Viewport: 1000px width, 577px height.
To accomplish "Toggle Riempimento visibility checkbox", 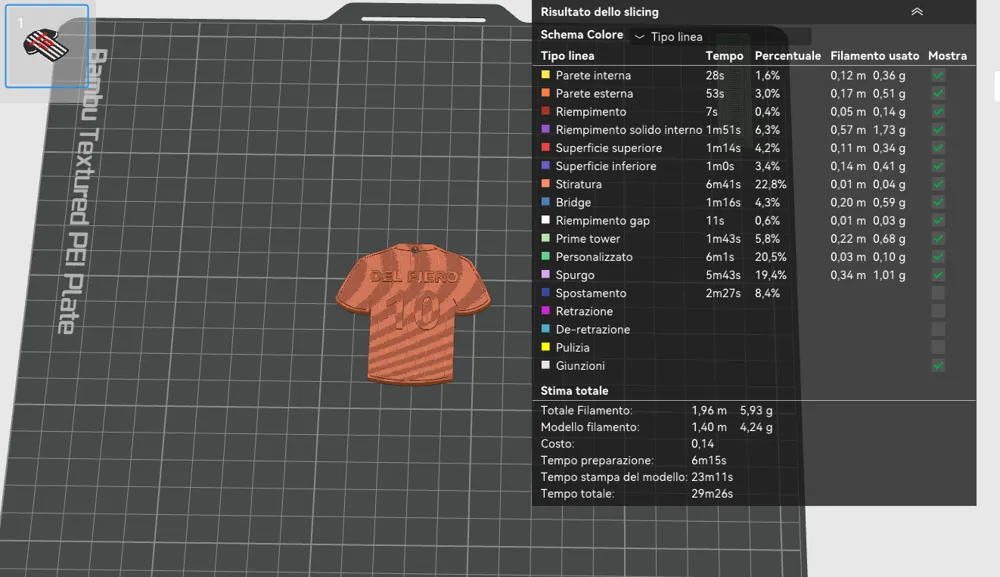I will [938, 112].
